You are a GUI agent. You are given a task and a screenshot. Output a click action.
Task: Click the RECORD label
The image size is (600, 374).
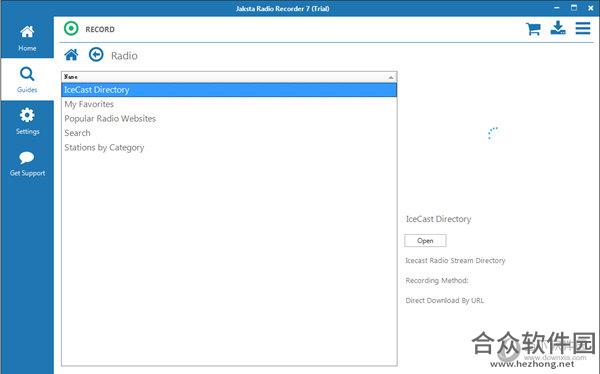100,29
